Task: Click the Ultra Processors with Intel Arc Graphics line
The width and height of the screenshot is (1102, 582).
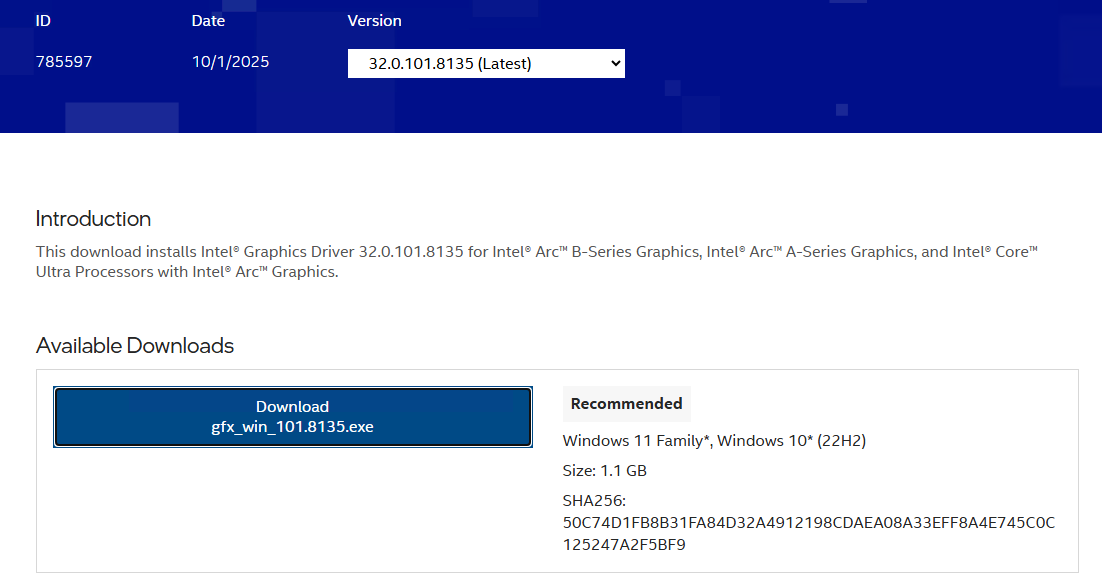Action: pyautogui.click(x=187, y=272)
